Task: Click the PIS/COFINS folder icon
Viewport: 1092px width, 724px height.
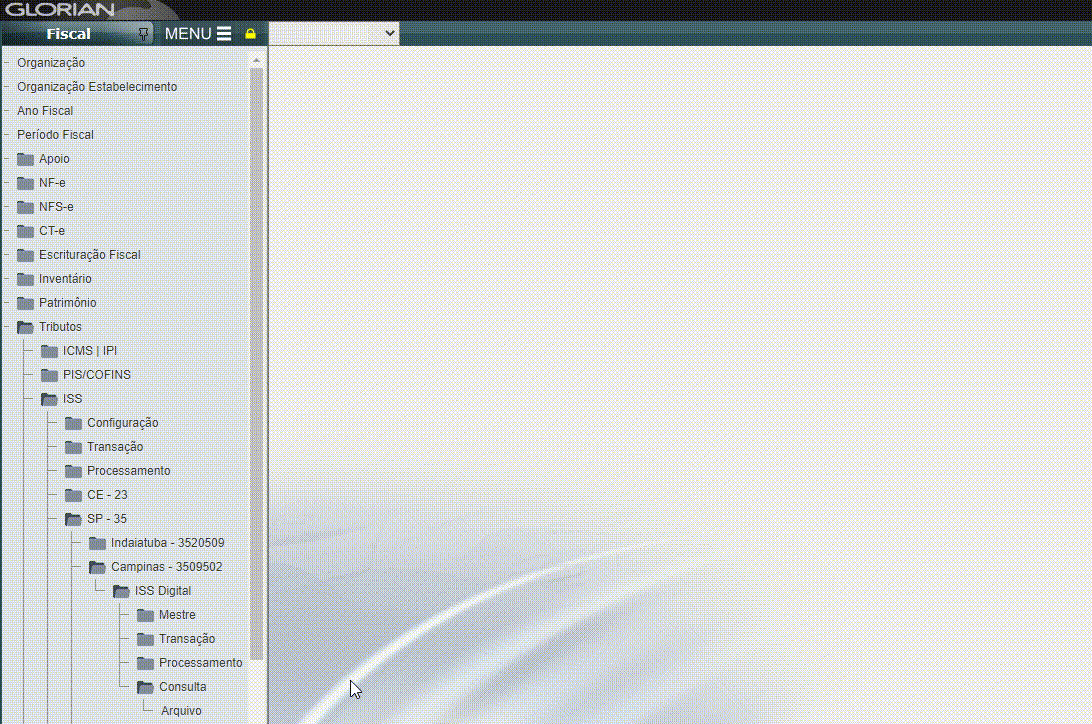Action: tap(49, 375)
